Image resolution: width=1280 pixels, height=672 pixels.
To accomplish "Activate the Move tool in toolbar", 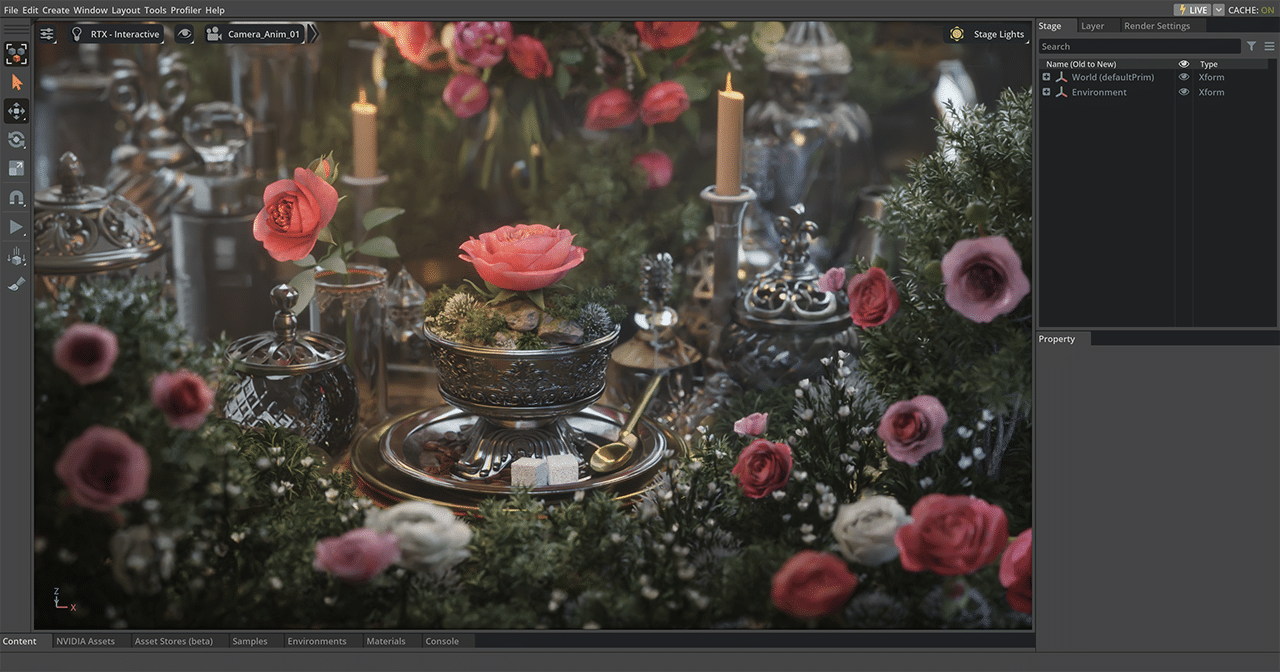I will click(16, 111).
